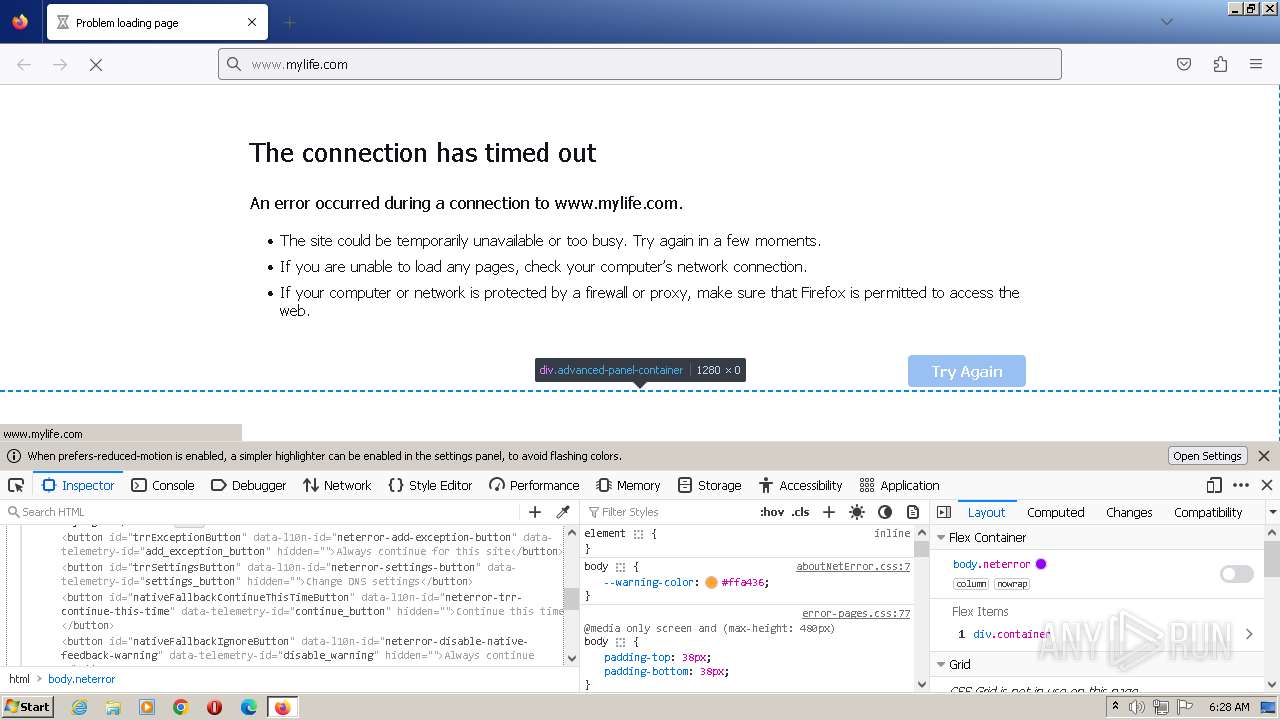The height and width of the screenshot is (720, 1280).
Task: Toggle light color scheme simulation
Action: pyautogui.click(x=857, y=512)
